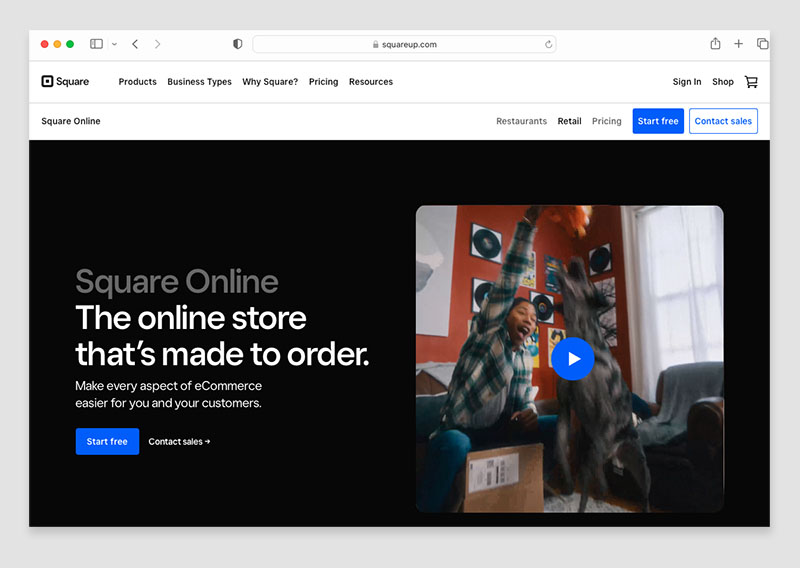The height and width of the screenshot is (568, 800).
Task: Click the lock icon in address bar
Action: [376, 44]
